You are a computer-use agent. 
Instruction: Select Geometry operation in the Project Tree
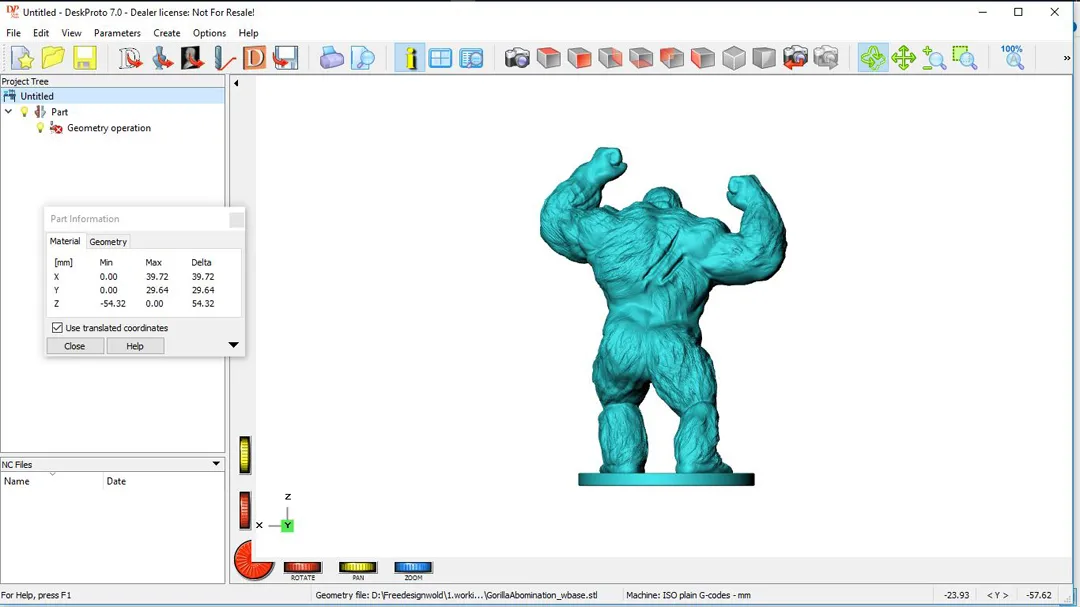(x=109, y=127)
